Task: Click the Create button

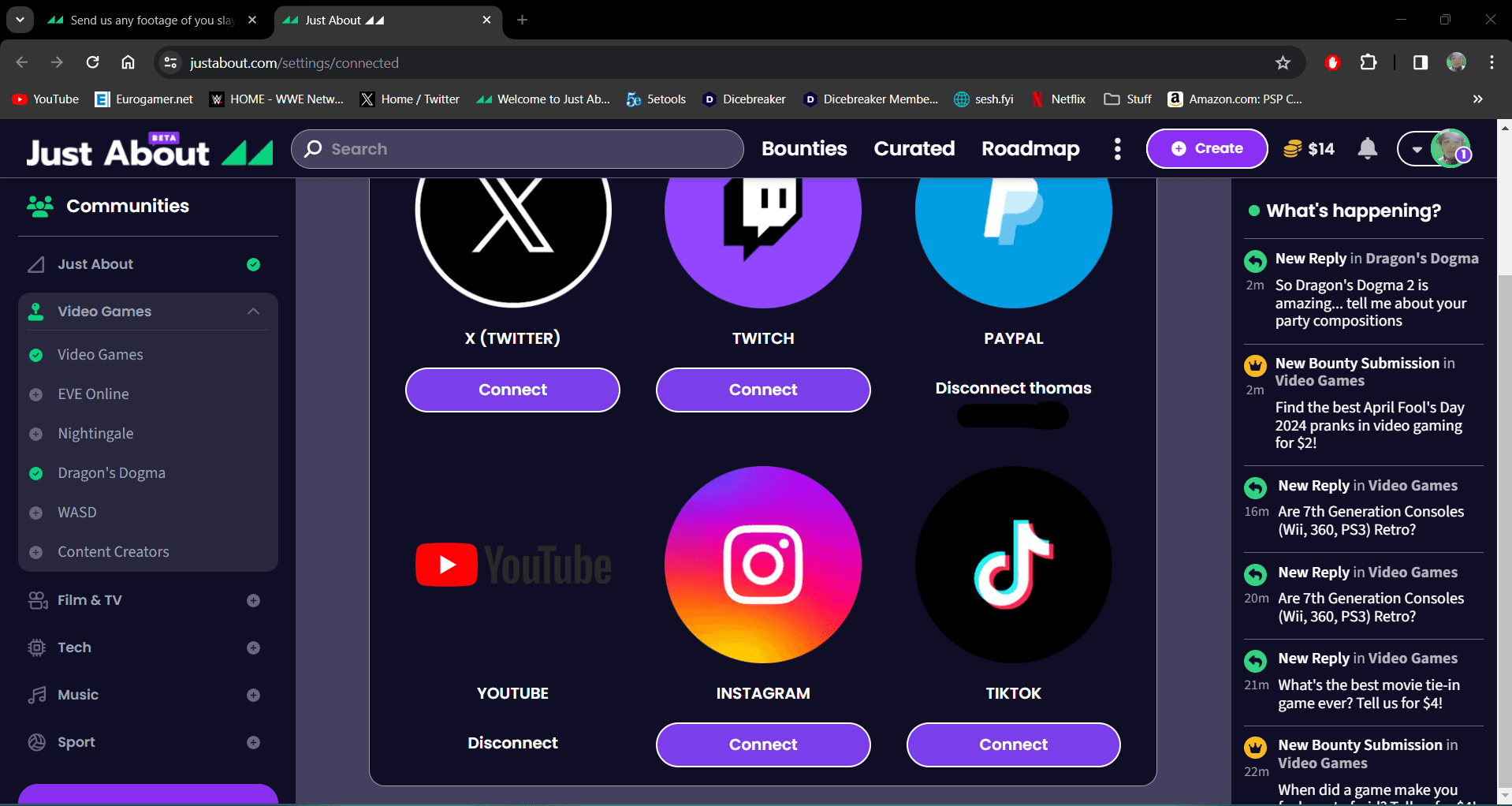Action: 1206,148
